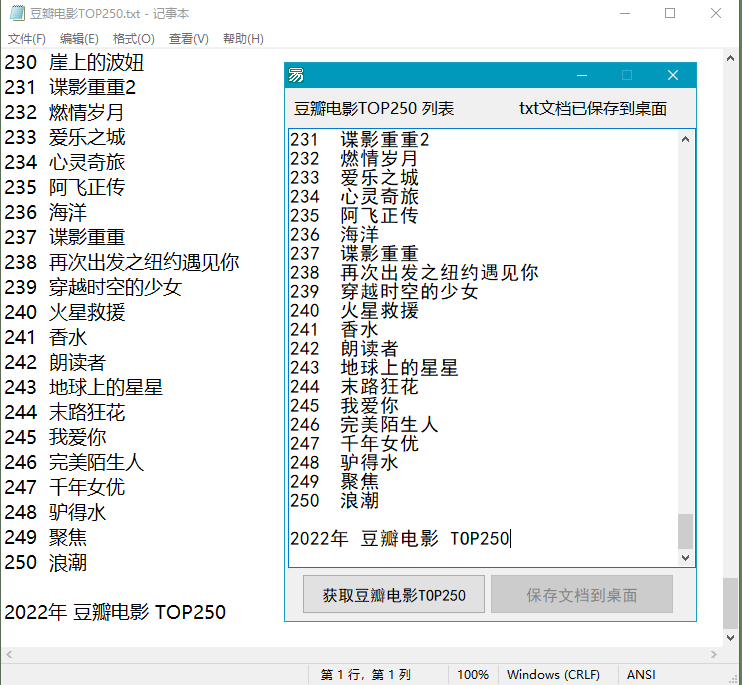The height and width of the screenshot is (685, 742).
Task: Click popup list row 233 爱乐之城
Action: pyautogui.click(x=354, y=178)
